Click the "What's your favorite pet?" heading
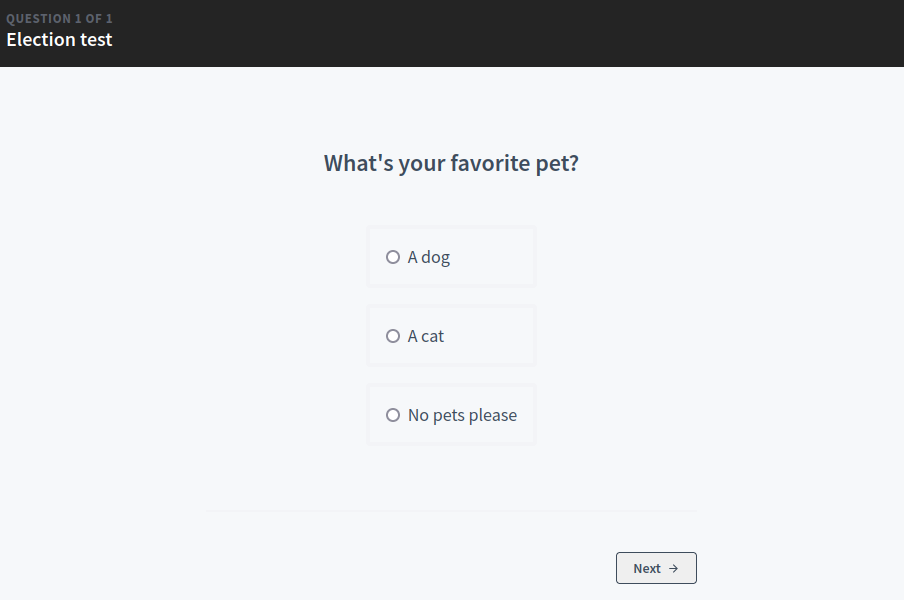Viewport: 904px width, 600px height. (451, 163)
